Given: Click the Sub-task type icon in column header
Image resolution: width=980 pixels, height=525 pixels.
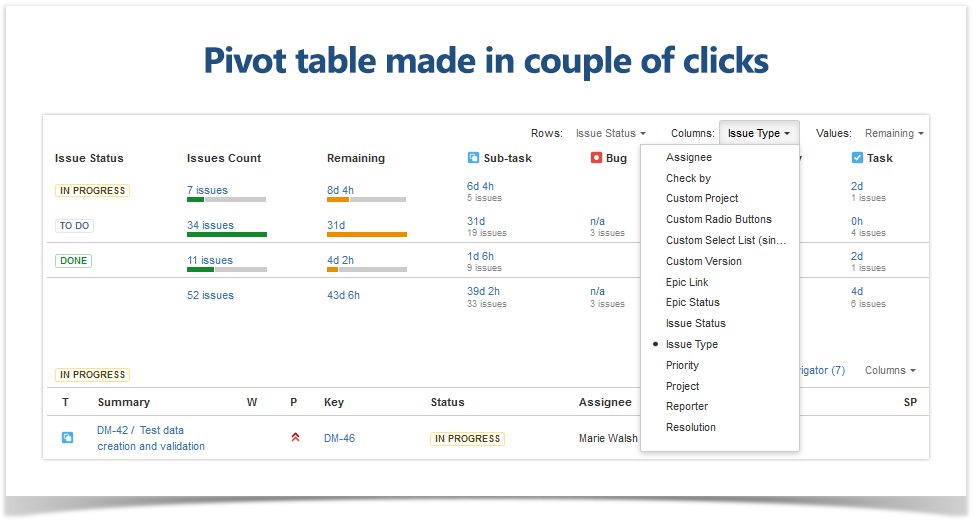Looking at the screenshot, I should click(473, 158).
